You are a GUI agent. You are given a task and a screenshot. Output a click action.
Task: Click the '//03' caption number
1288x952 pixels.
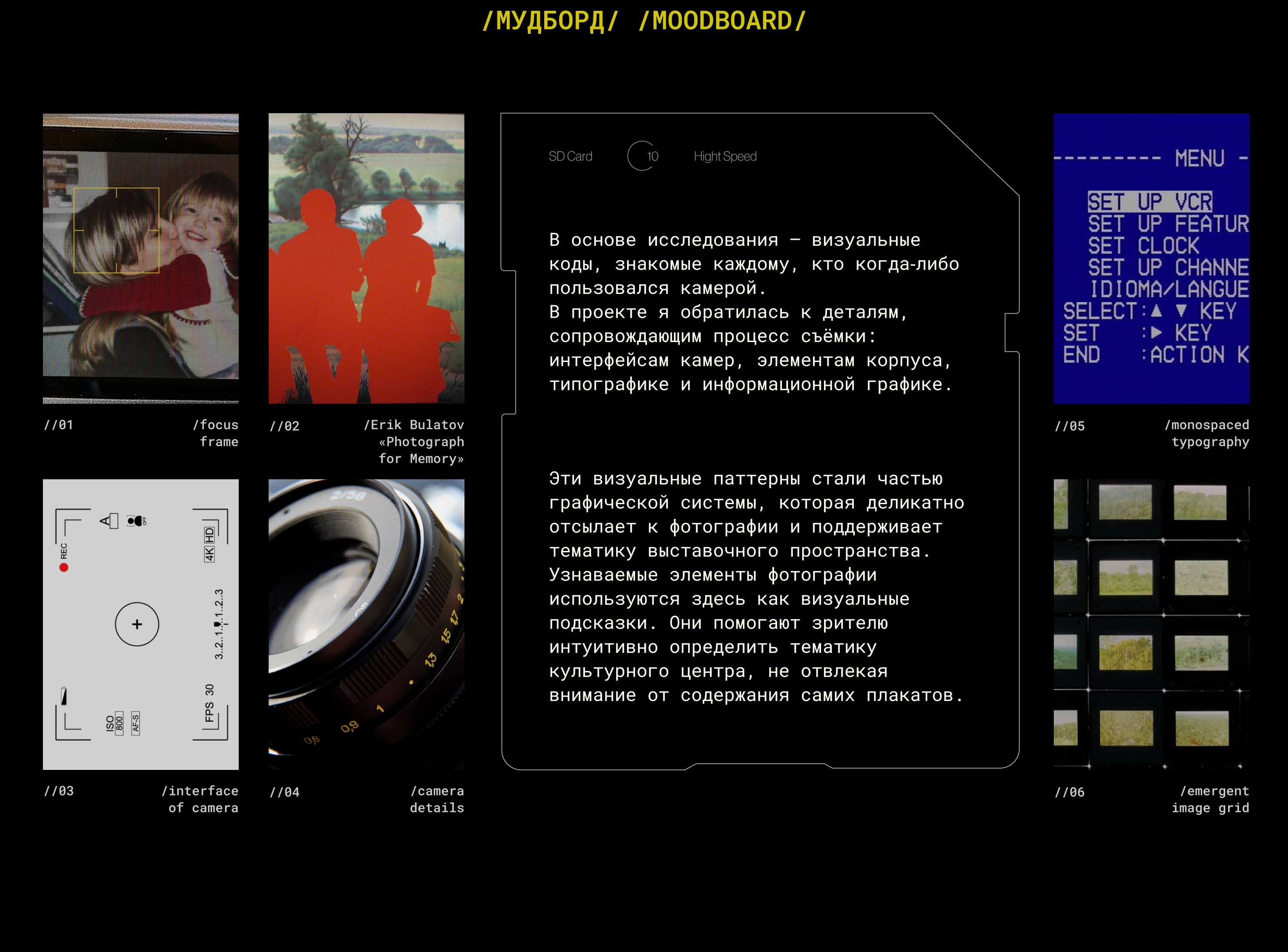[59, 791]
